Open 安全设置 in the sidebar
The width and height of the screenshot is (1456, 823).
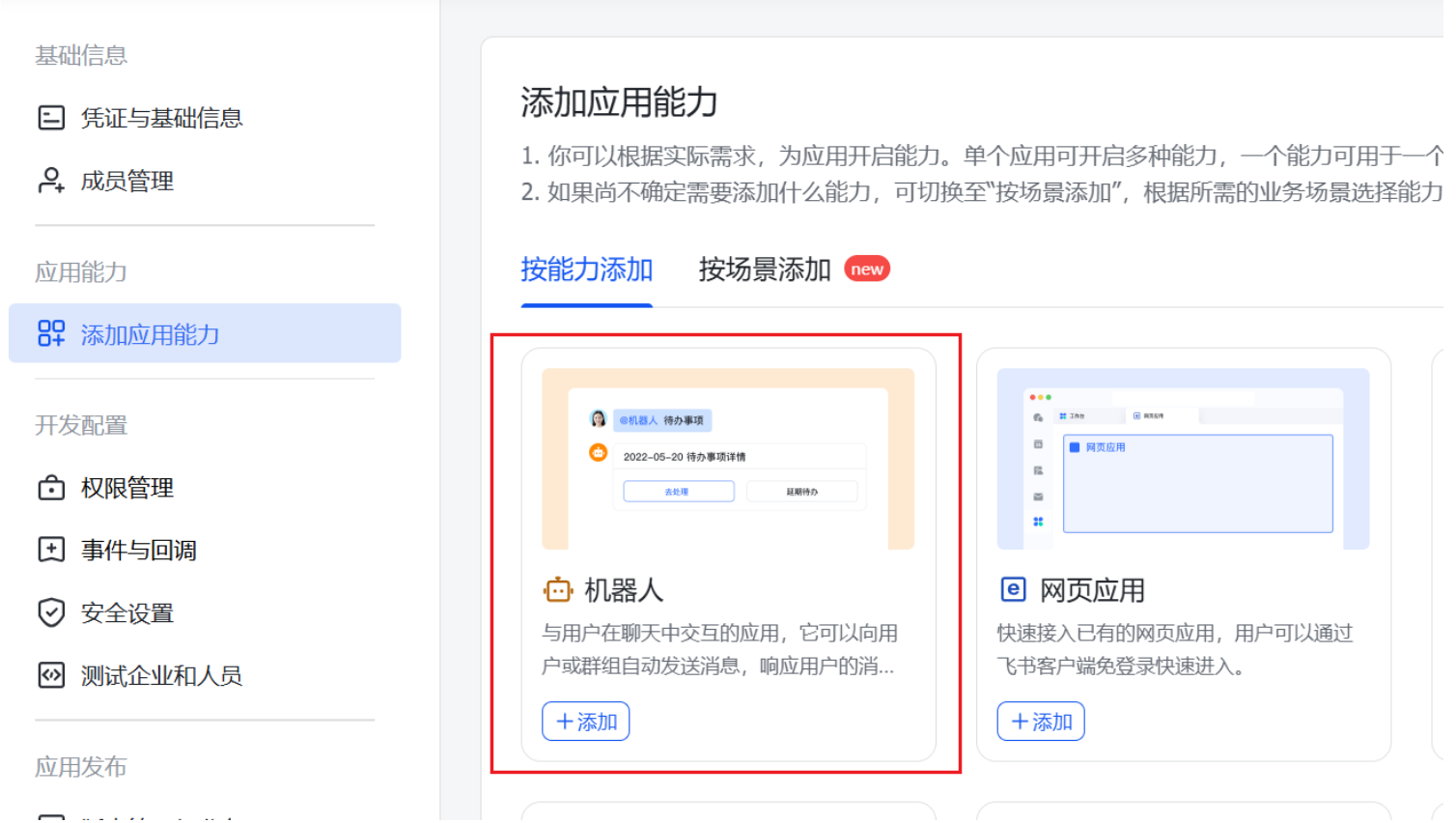coord(127,612)
